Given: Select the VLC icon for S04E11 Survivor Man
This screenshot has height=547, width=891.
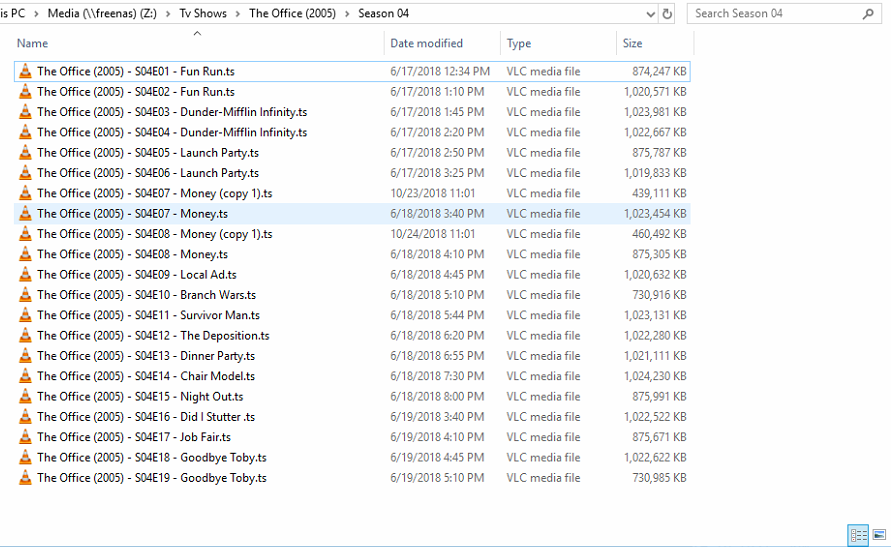Looking at the screenshot, I should [25, 315].
